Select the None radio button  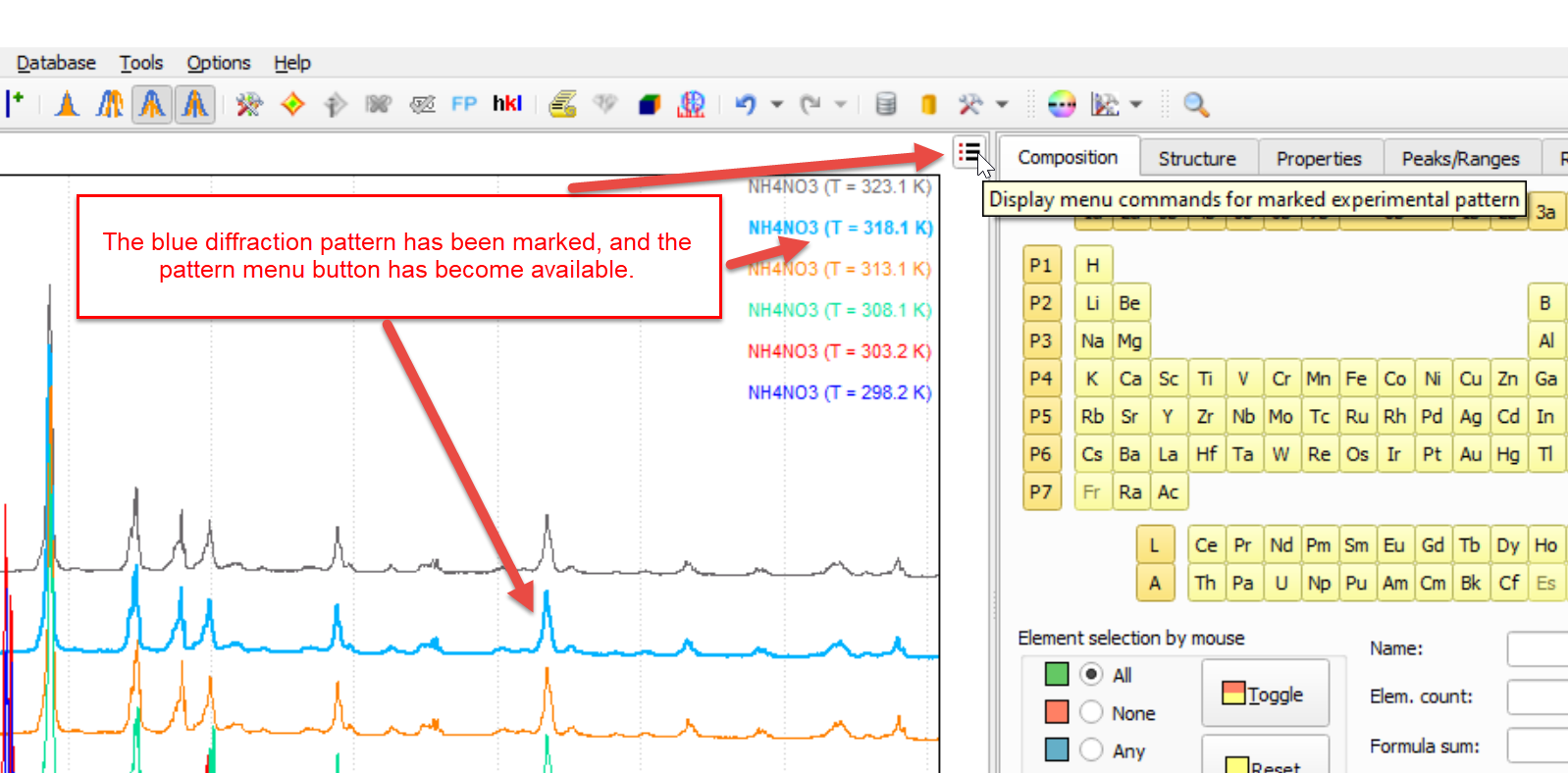pyautogui.click(x=1091, y=712)
